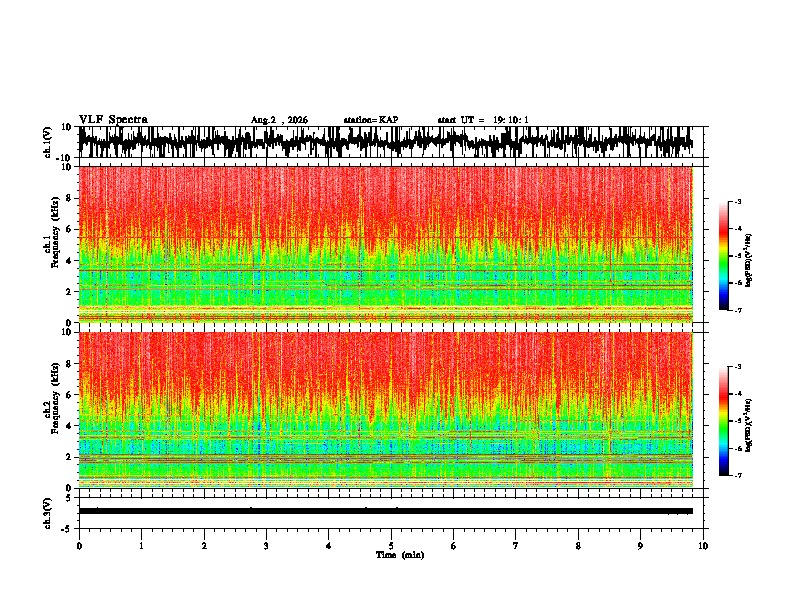The image size is (792, 612).
Task: Click the 5 minute tick on time axis
Action: coord(391,546)
